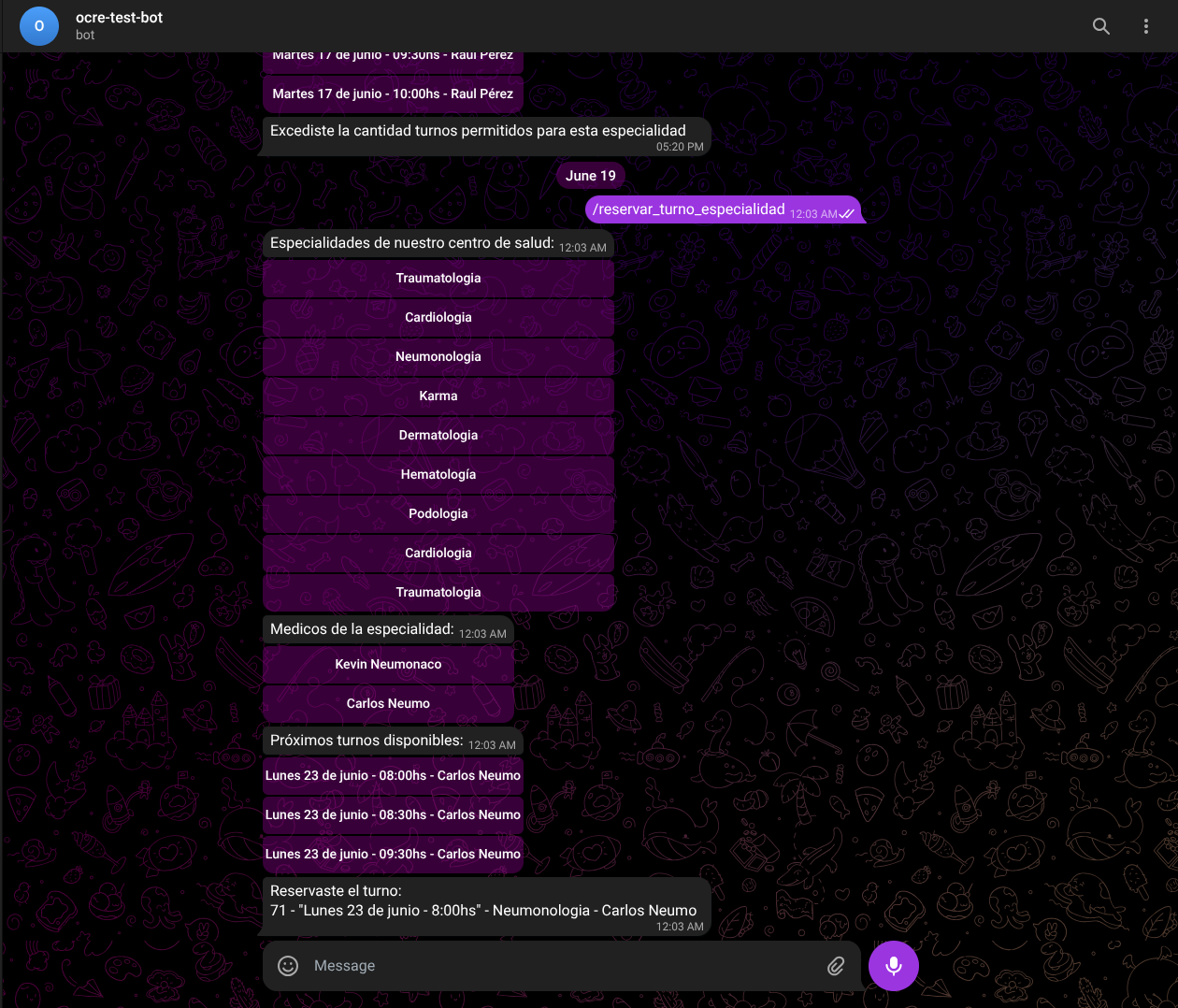Open search in the chat header
Viewport: 1178px width, 1008px height.
(1101, 26)
